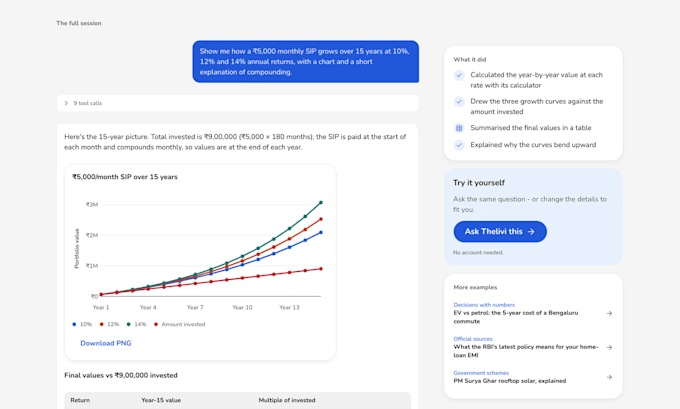Click the final 14% data point on the chart
Screen dimensions: 680x409
(321, 203)
